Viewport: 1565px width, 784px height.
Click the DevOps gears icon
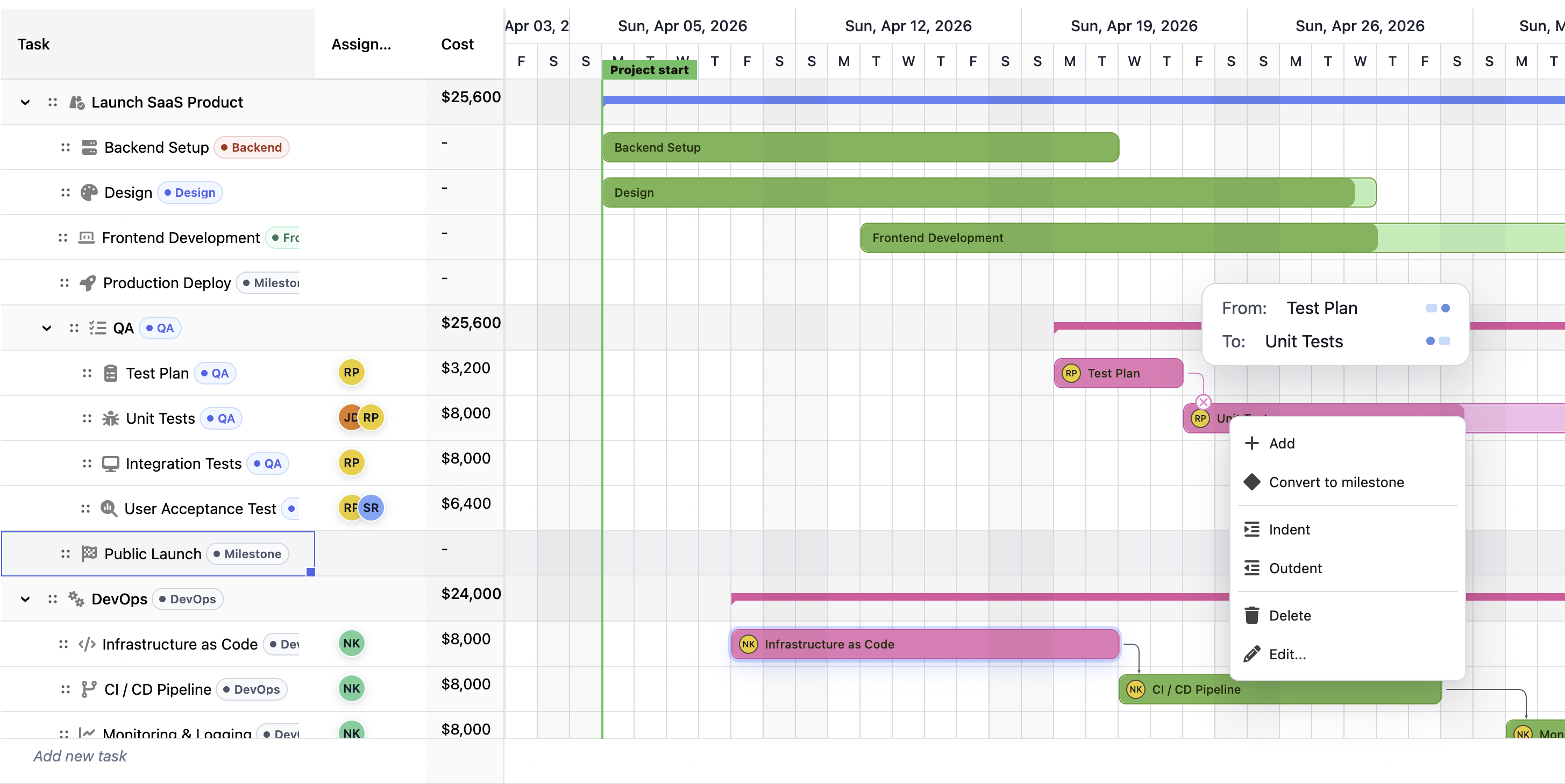tap(76, 600)
